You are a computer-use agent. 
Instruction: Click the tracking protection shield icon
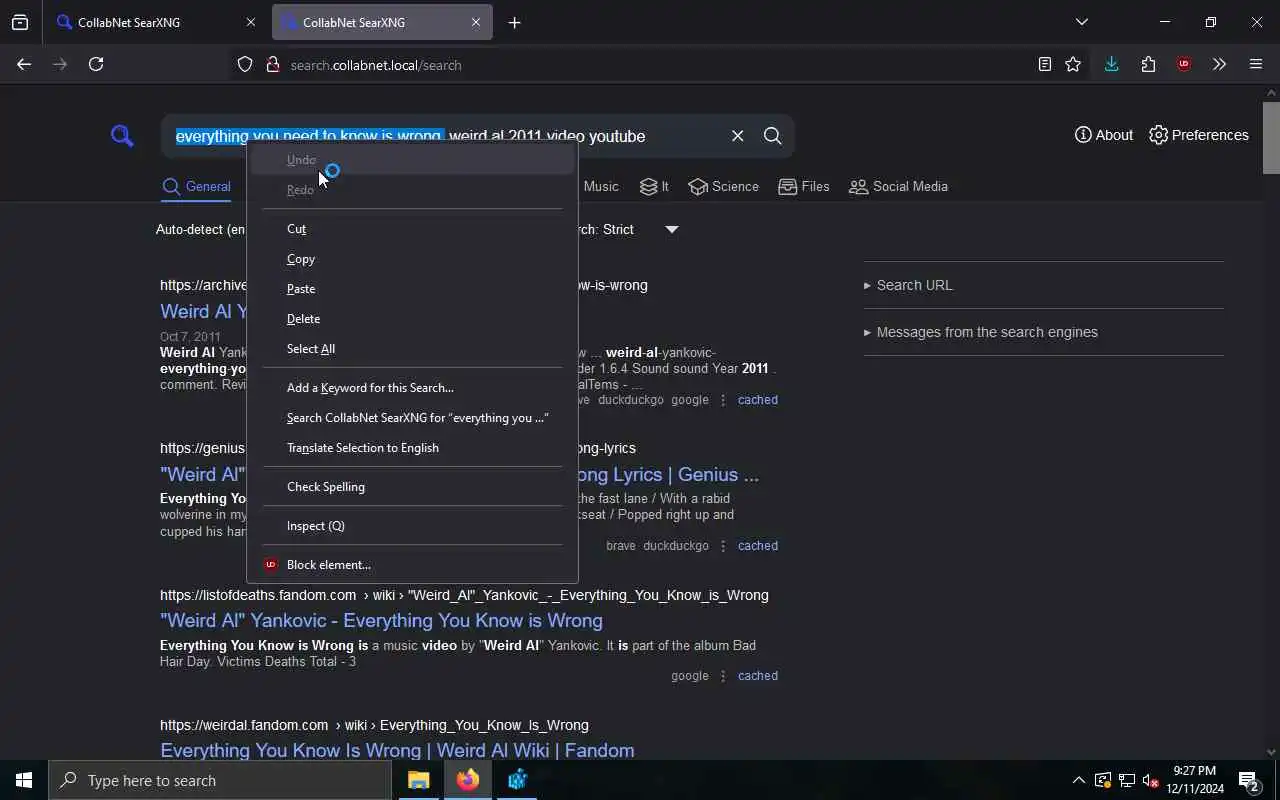click(245, 65)
